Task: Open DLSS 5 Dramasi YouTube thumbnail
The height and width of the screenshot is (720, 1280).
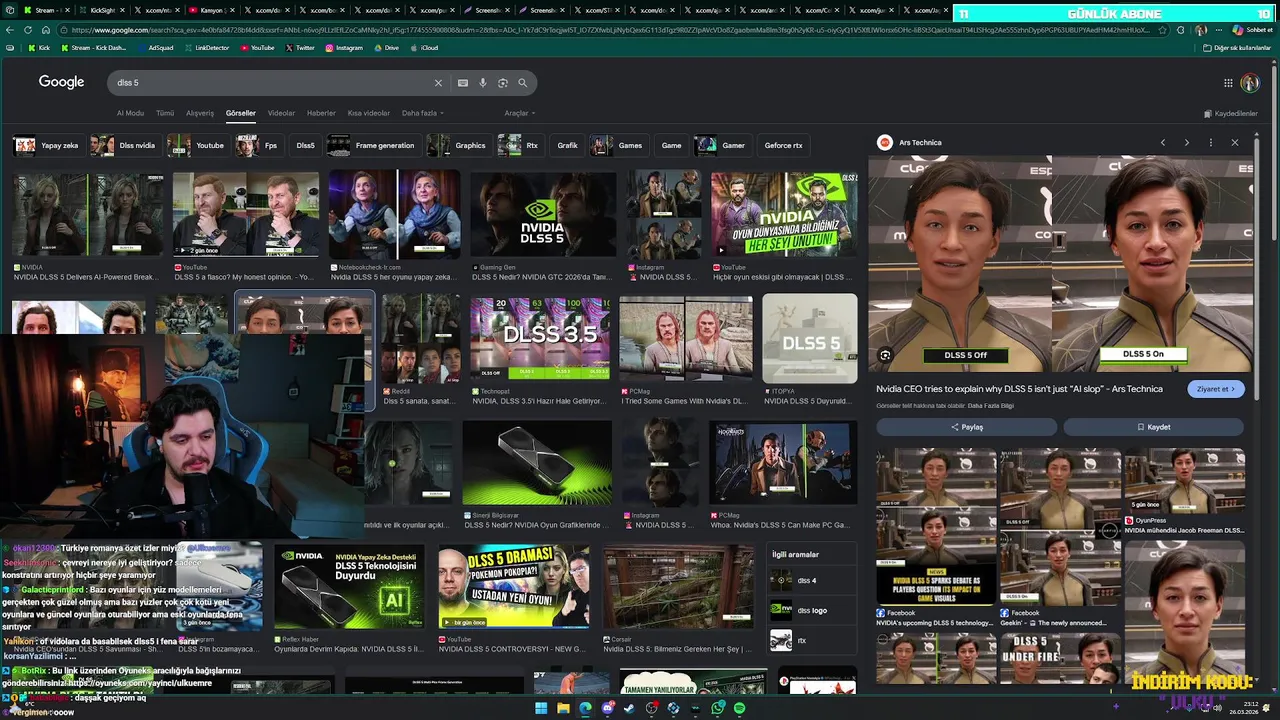Action: (x=513, y=586)
